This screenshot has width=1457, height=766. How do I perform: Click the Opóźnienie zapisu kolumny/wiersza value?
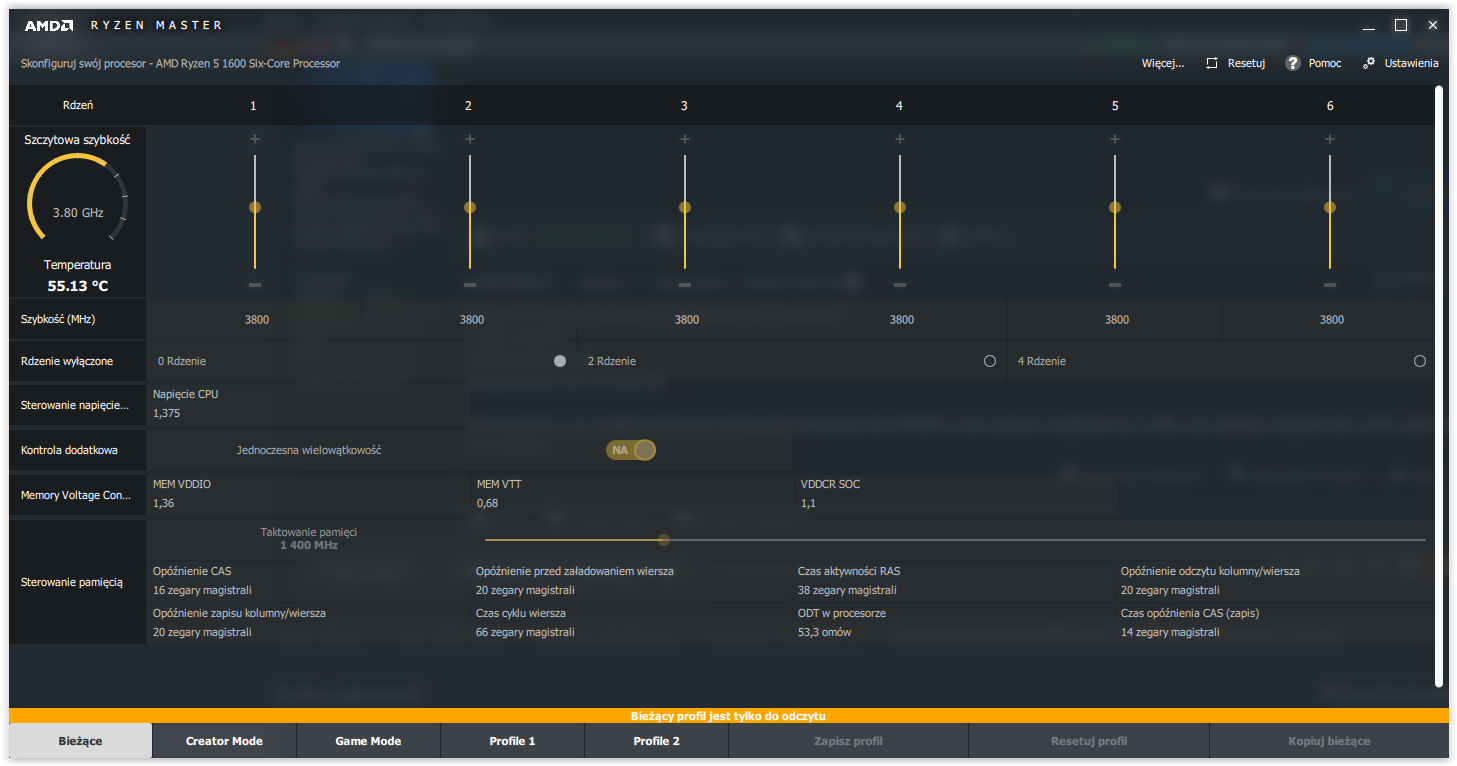click(x=202, y=632)
